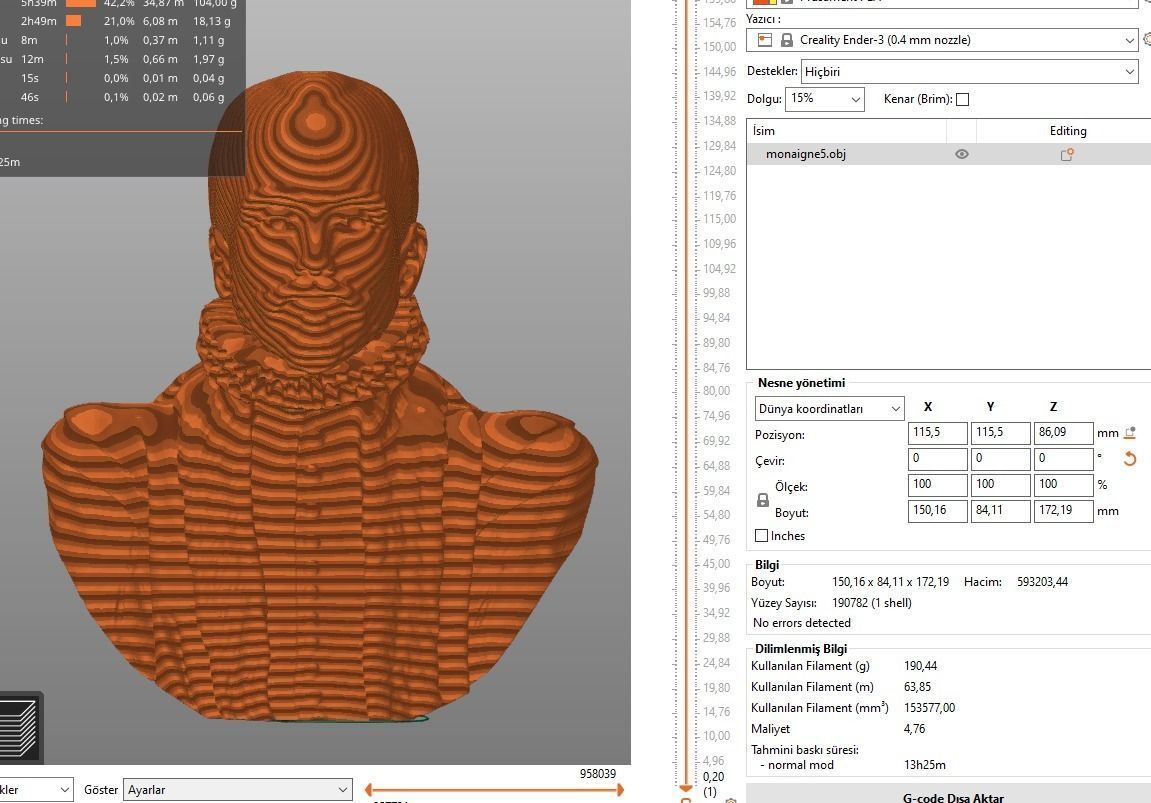
Task: Click the Ölçek Z scale field
Action: click(x=1064, y=484)
